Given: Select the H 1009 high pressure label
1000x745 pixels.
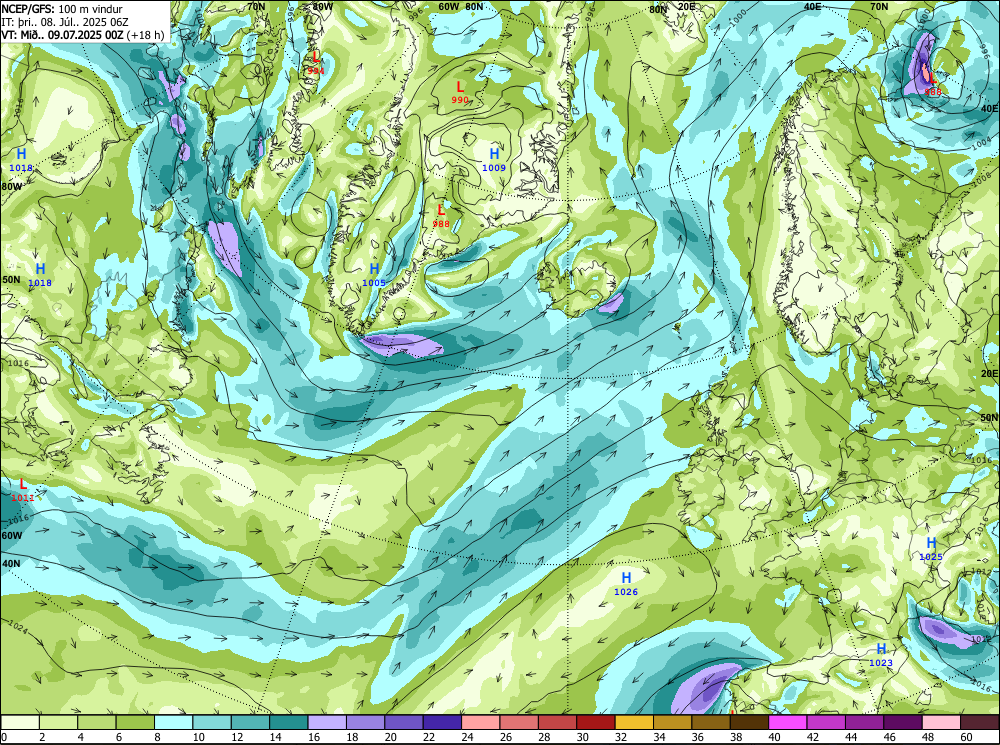Looking at the screenshot, I should point(494,160).
